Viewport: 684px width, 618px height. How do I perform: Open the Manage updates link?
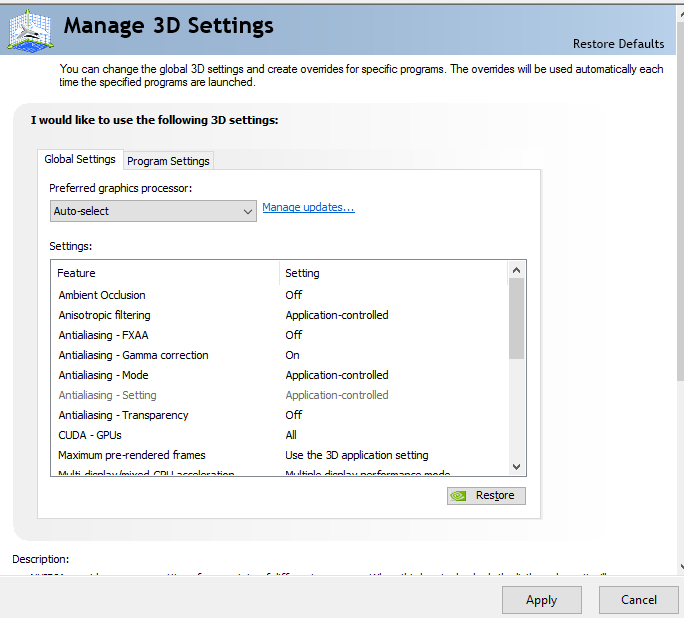308,207
